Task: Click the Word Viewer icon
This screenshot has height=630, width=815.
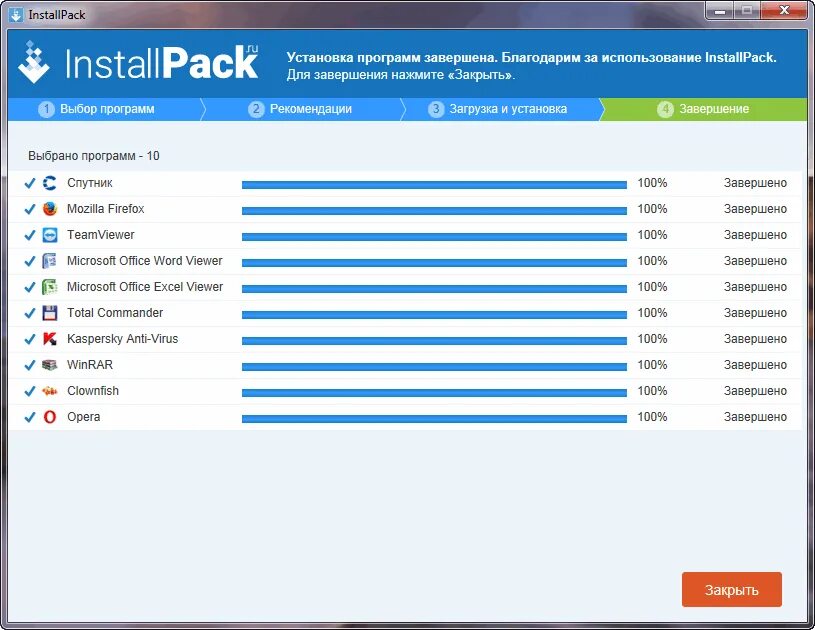Action: (x=49, y=261)
